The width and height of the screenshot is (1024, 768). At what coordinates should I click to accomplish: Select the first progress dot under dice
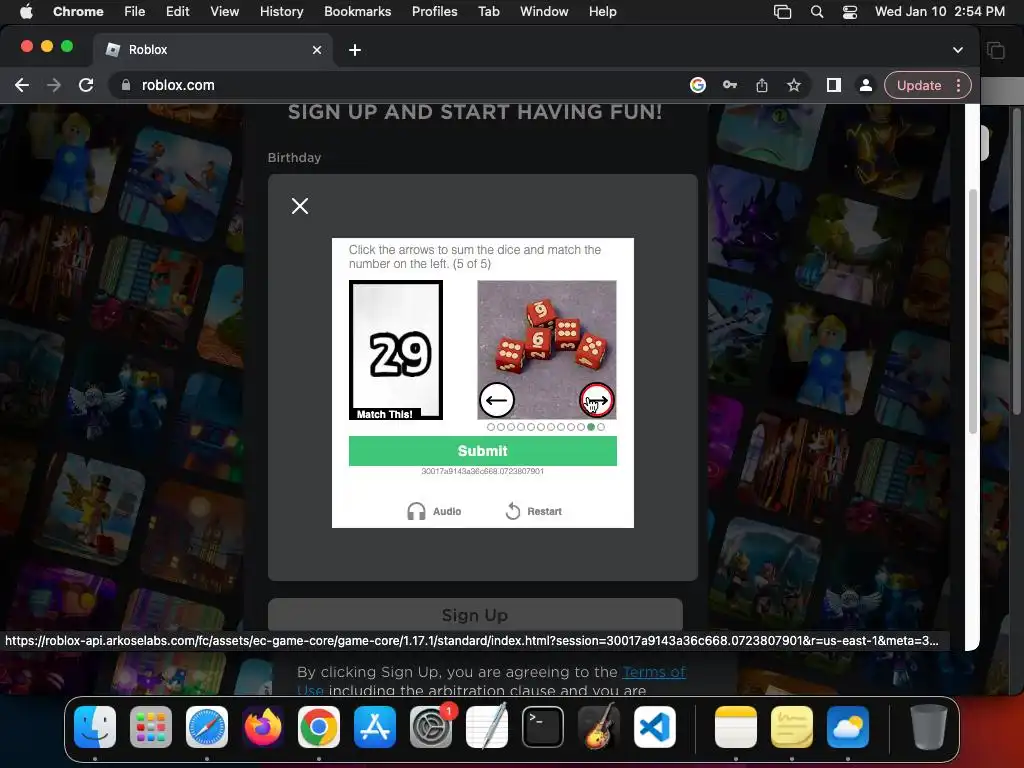pyautogui.click(x=491, y=427)
